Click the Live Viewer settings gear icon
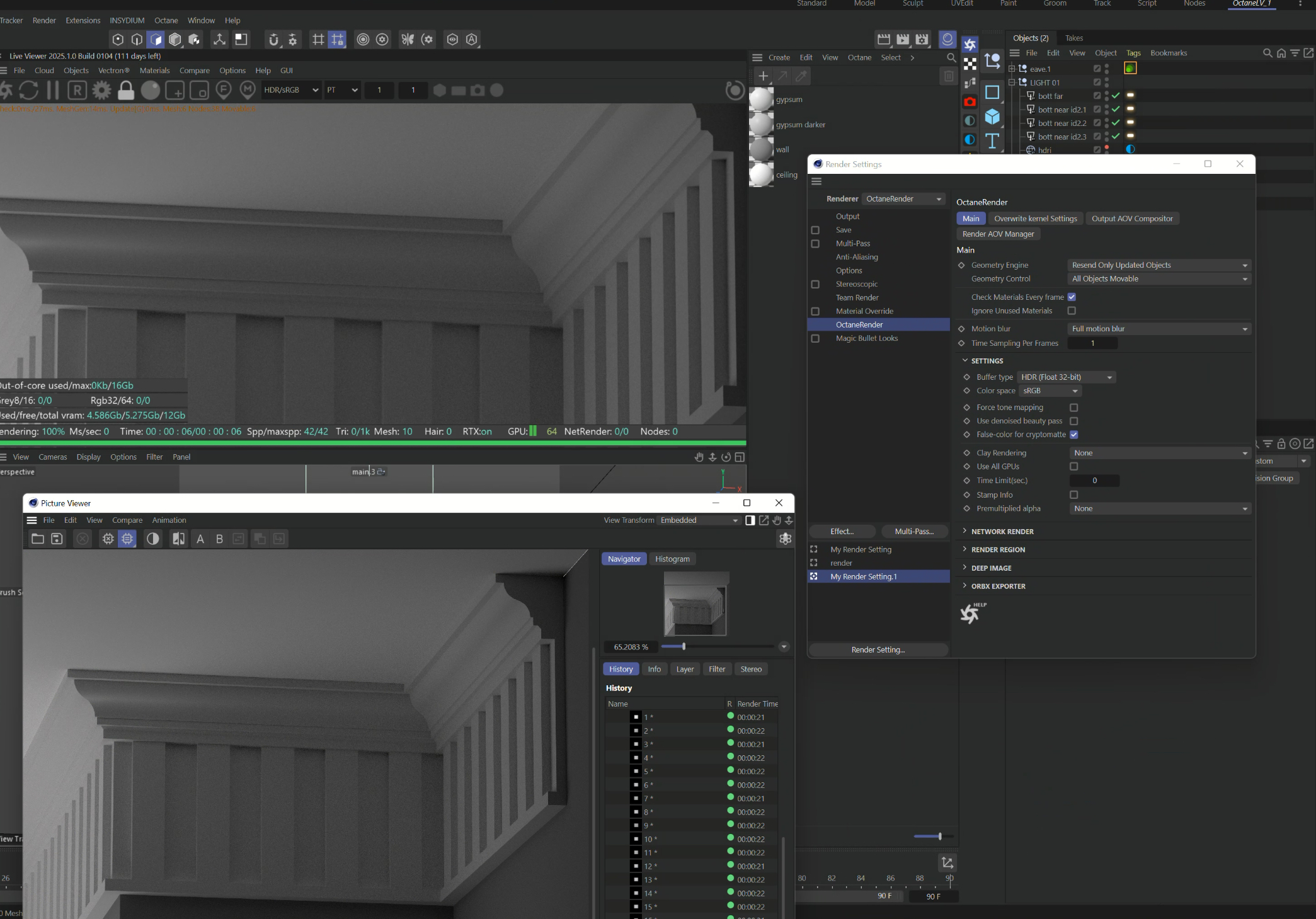This screenshot has width=1316, height=919. [x=101, y=91]
